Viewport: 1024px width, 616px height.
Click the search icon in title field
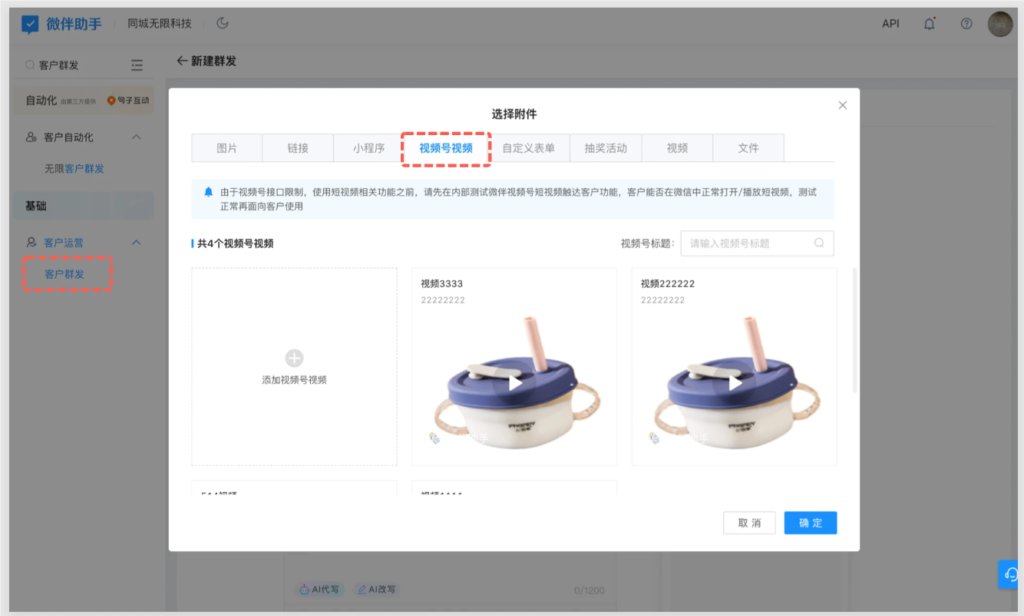point(819,243)
